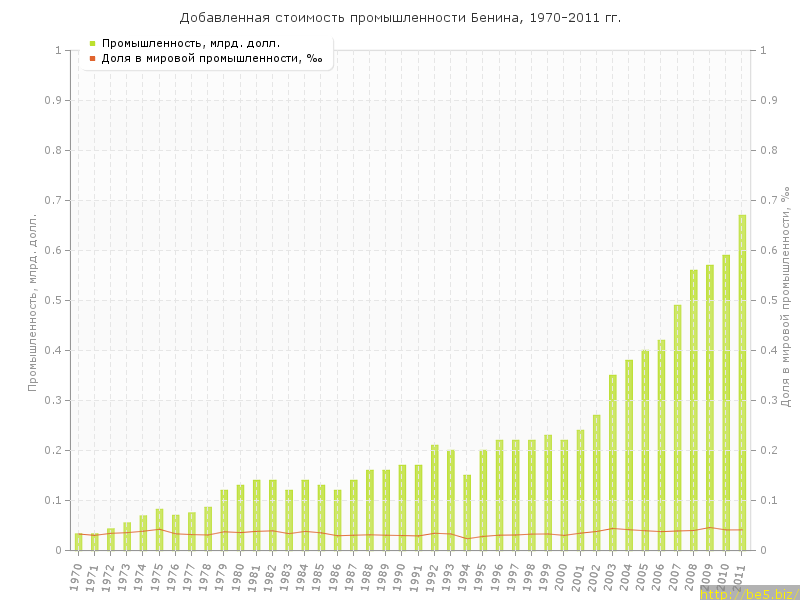The image size is (800, 600).
Task: Click the 1975 year label on x-axis
Action: point(157,577)
